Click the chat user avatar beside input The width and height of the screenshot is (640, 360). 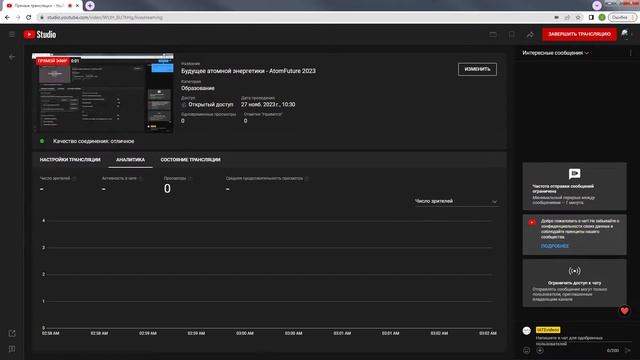coord(527,331)
